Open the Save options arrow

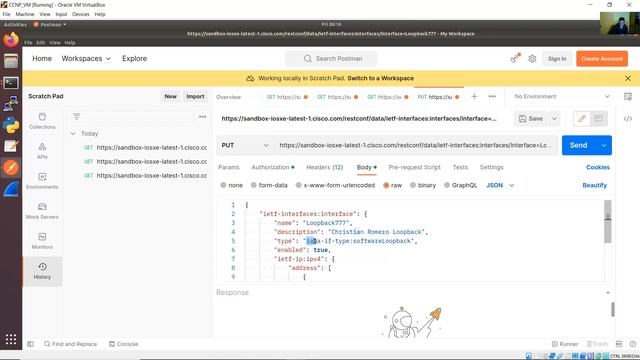[554, 119]
